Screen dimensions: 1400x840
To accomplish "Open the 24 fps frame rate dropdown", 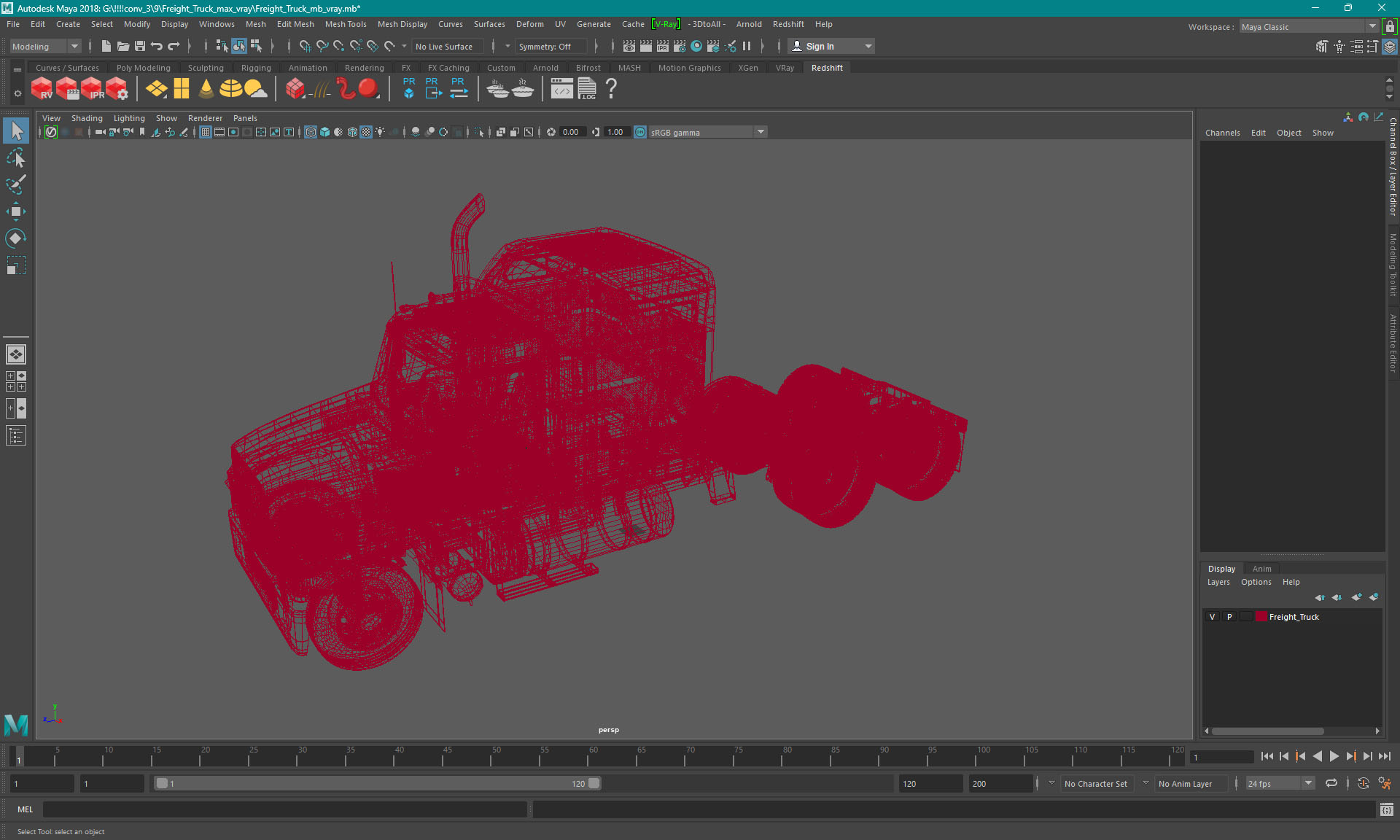I will click(1280, 783).
